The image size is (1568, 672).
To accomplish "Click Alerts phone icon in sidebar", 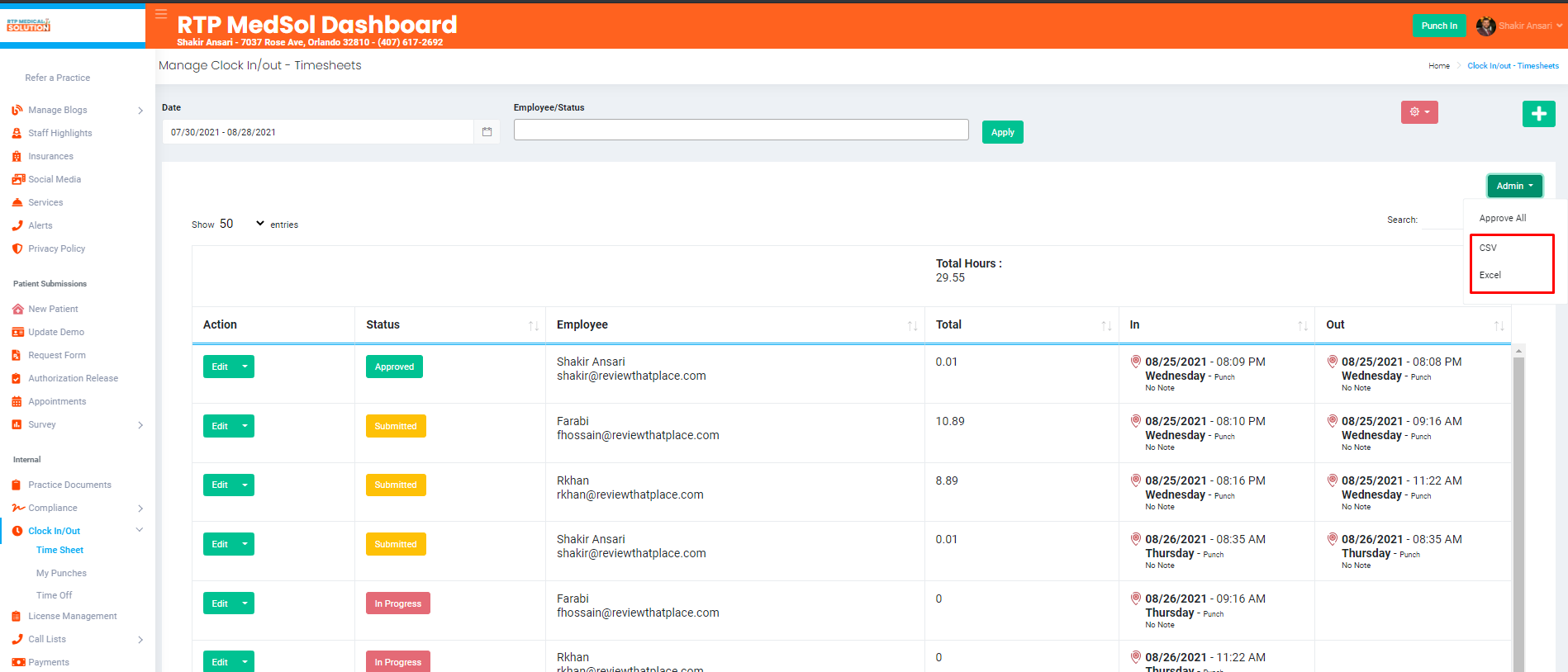I will point(17,225).
